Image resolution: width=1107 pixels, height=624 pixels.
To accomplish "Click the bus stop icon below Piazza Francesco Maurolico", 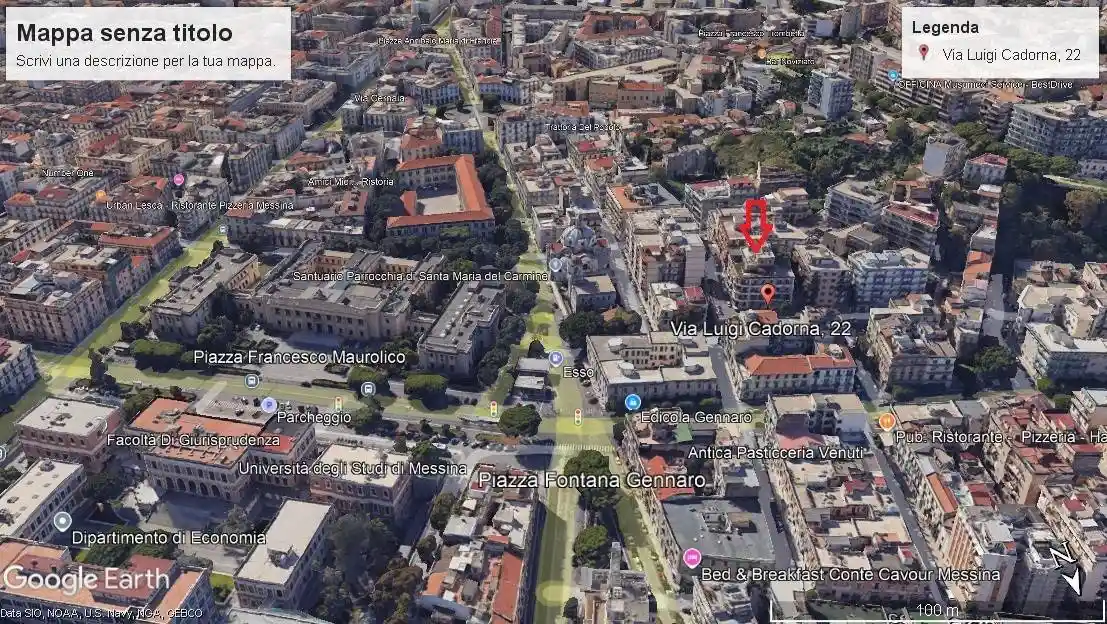I will point(251,380).
